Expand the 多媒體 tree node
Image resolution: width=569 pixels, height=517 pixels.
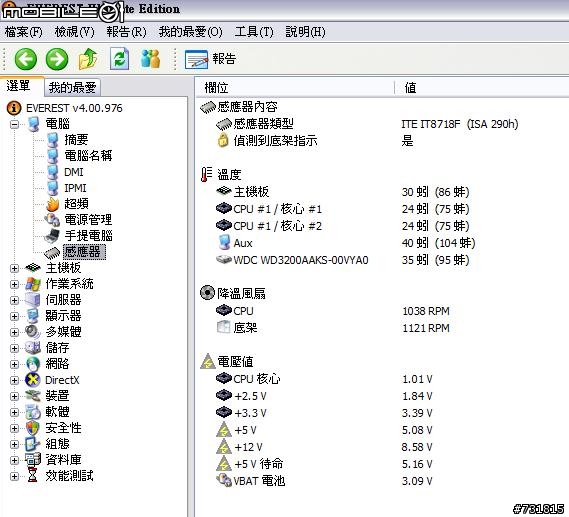pos(14,332)
